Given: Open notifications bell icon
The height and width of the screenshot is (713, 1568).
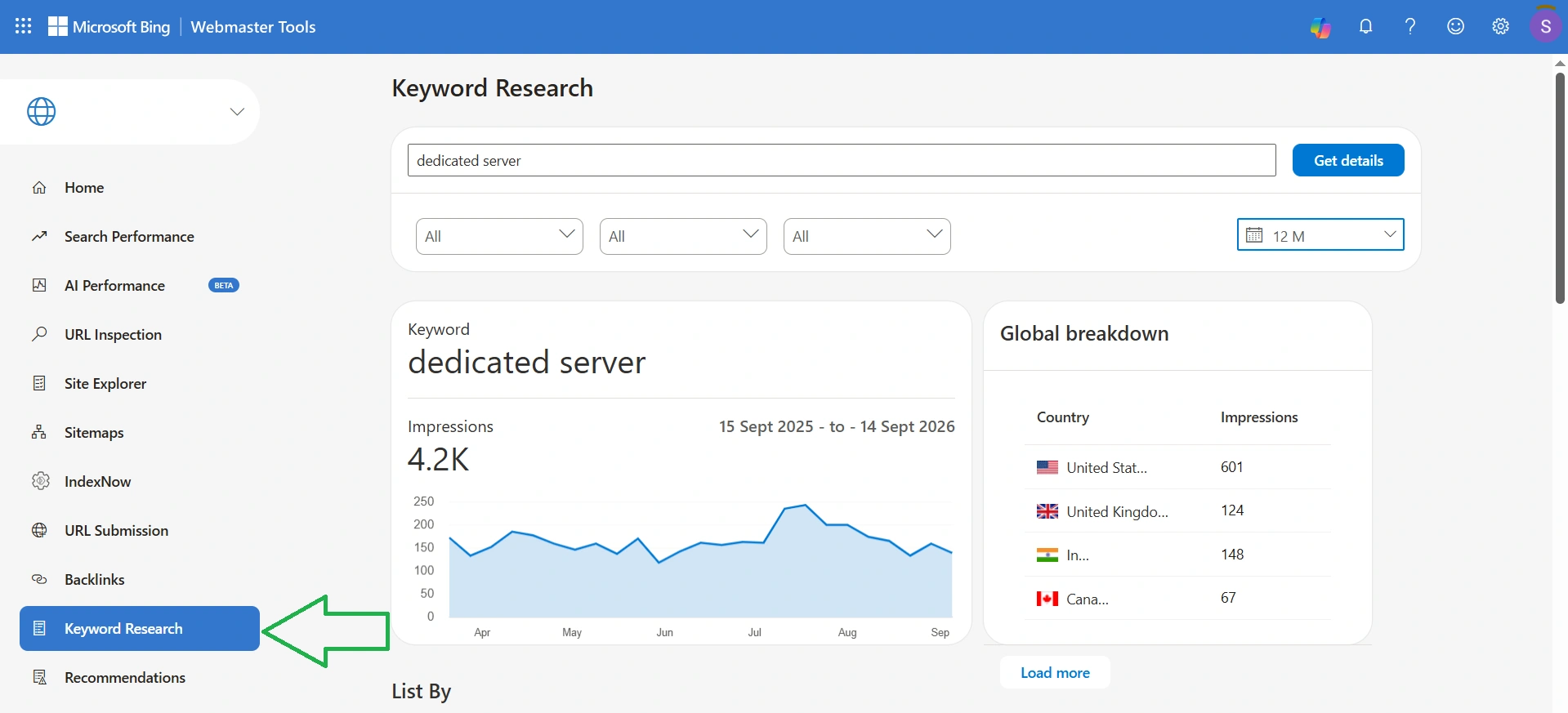Looking at the screenshot, I should [1365, 27].
